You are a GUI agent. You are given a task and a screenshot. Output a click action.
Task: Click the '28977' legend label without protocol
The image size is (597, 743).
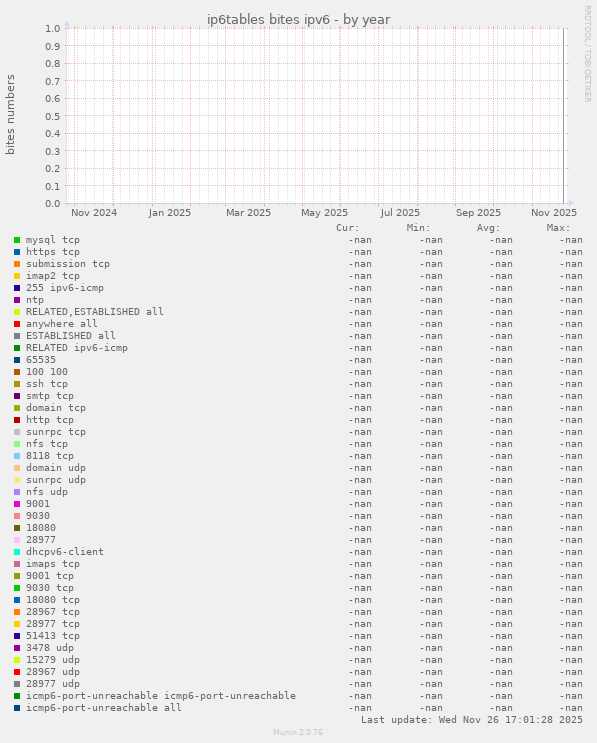(41, 540)
